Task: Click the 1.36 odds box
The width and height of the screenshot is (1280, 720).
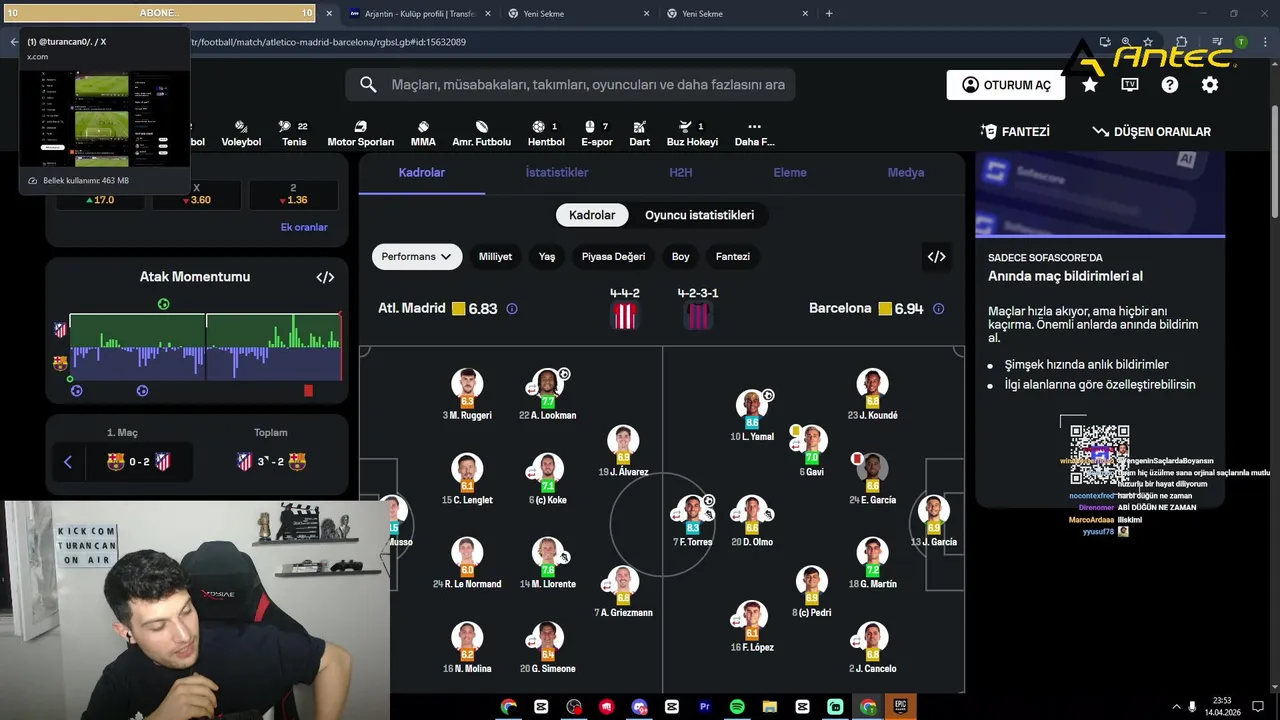Action: coord(293,195)
